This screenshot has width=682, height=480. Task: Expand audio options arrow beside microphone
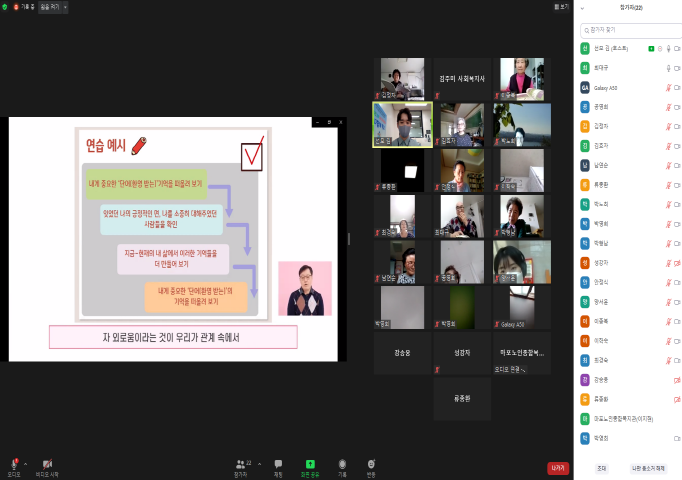pyautogui.click(x=25, y=464)
